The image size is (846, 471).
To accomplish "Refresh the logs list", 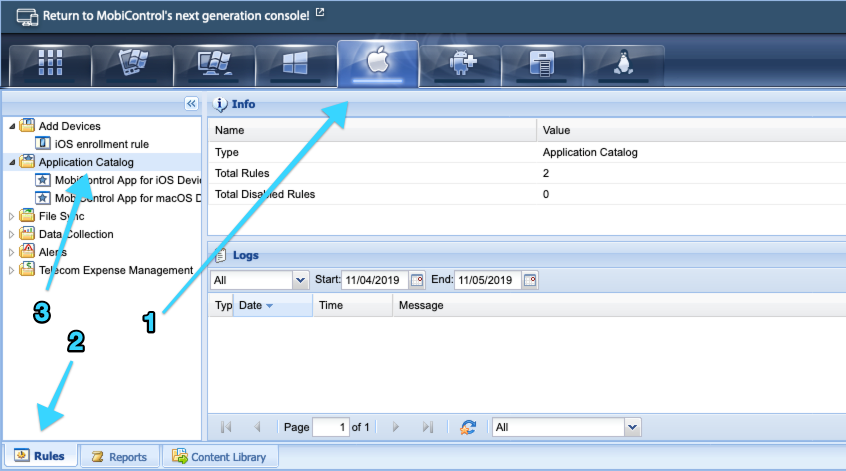I will coord(468,427).
